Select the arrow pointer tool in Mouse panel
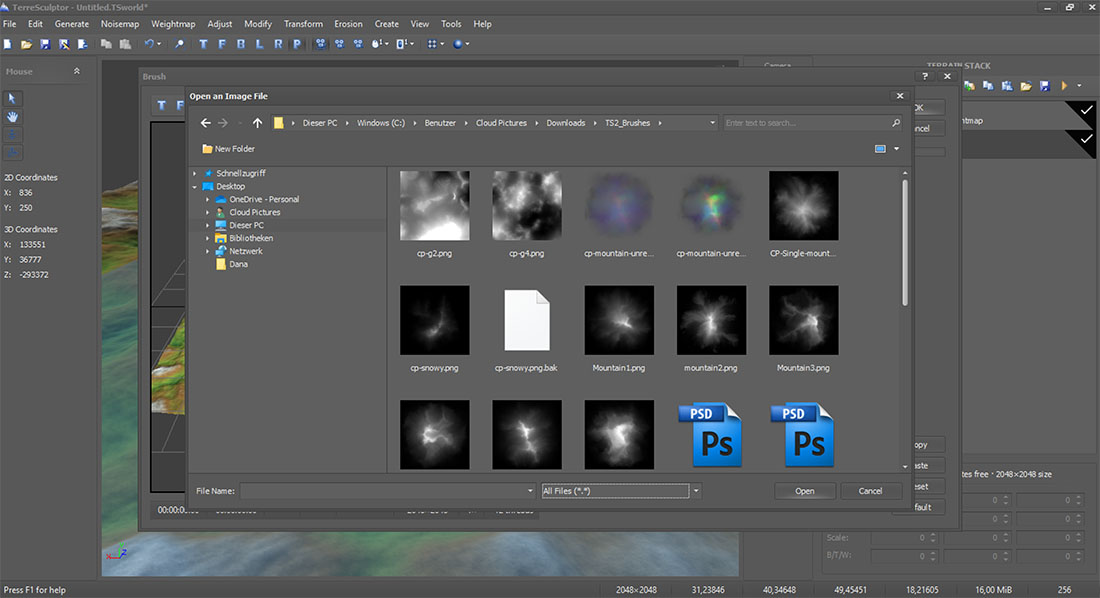 [12, 98]
